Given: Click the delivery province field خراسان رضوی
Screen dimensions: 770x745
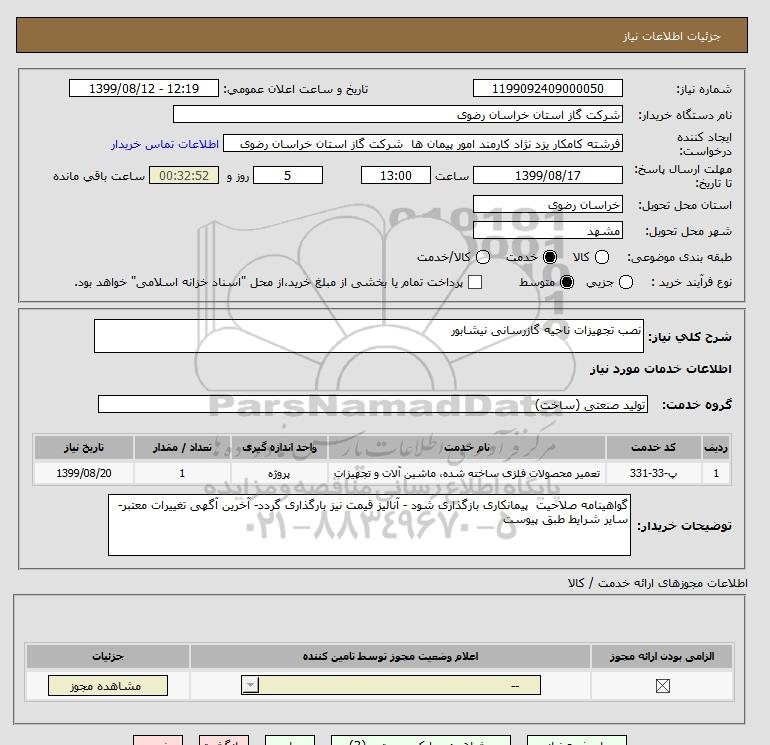Looking at the screenshot, I should pos(548,204).
